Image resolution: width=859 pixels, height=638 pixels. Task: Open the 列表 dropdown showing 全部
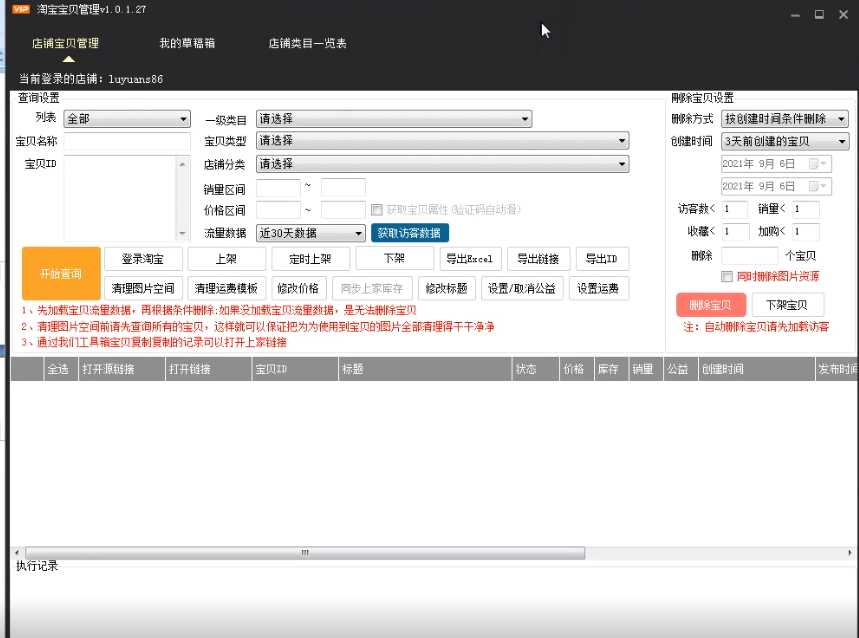tap(127, 119)
